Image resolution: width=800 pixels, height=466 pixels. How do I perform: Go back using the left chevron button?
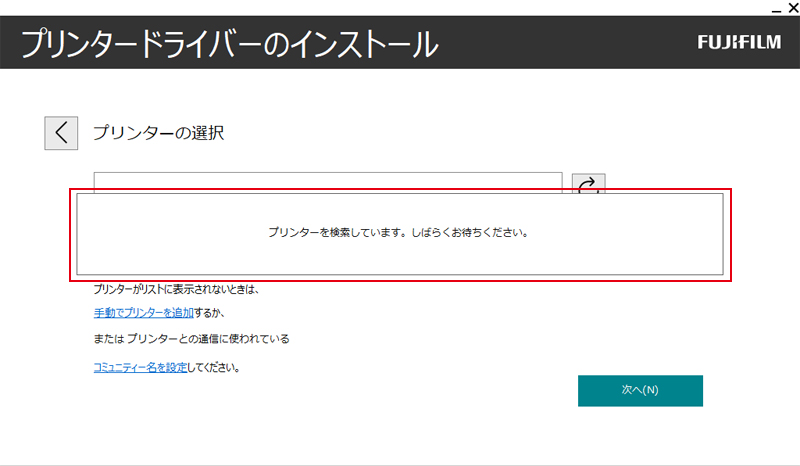click(61, 133)
